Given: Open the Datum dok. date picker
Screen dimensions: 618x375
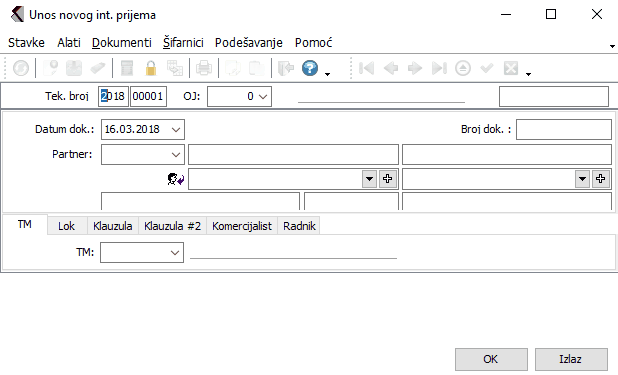Looking at the screenshot, I should coord(176,130).
